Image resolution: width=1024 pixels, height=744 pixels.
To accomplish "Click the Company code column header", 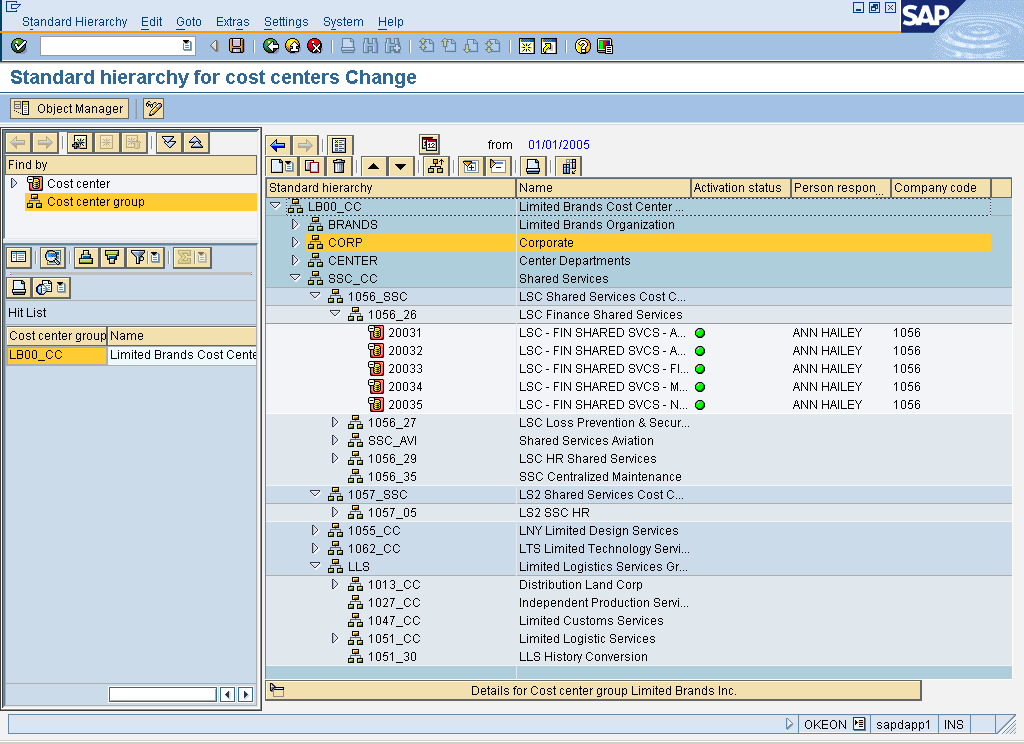I will [x=941, y=187].
